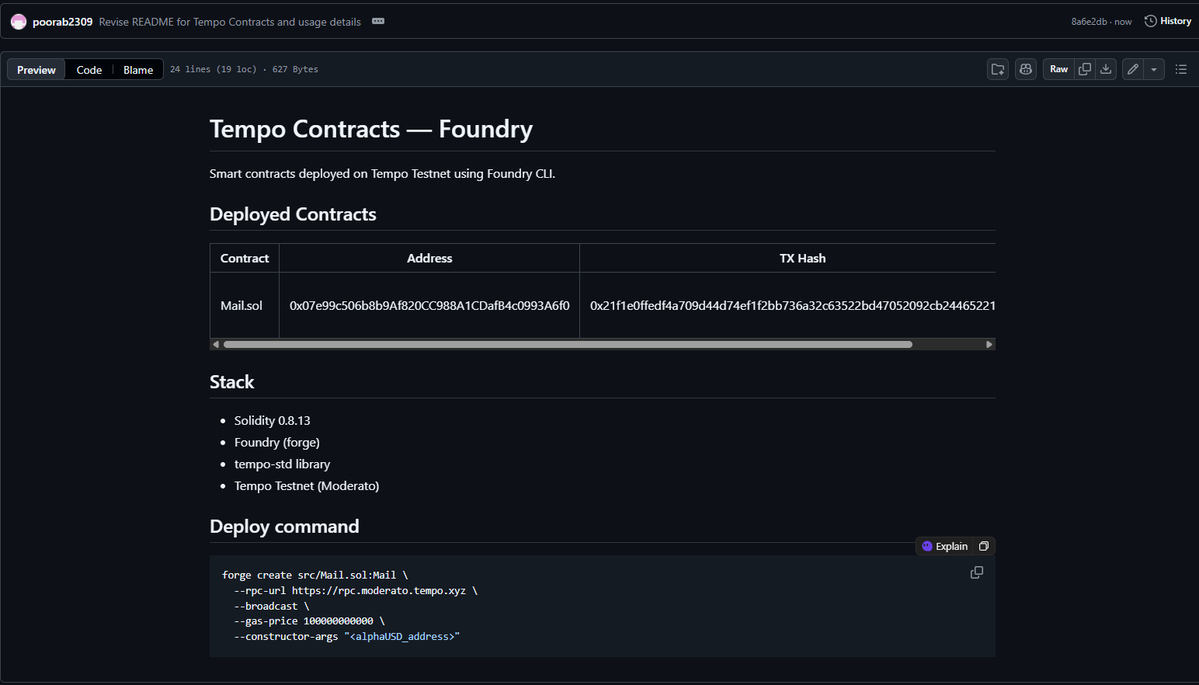
Task: Open poorab2309's avatar
Action: (18, 21)
